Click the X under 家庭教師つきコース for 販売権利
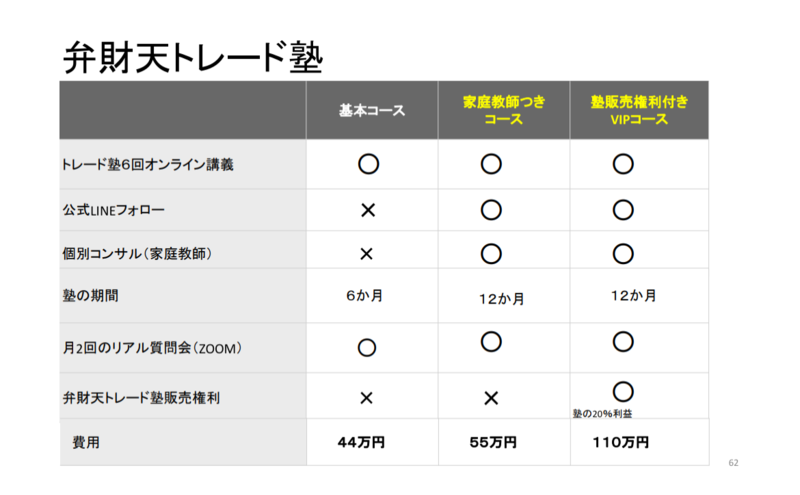 coord(491,398)
